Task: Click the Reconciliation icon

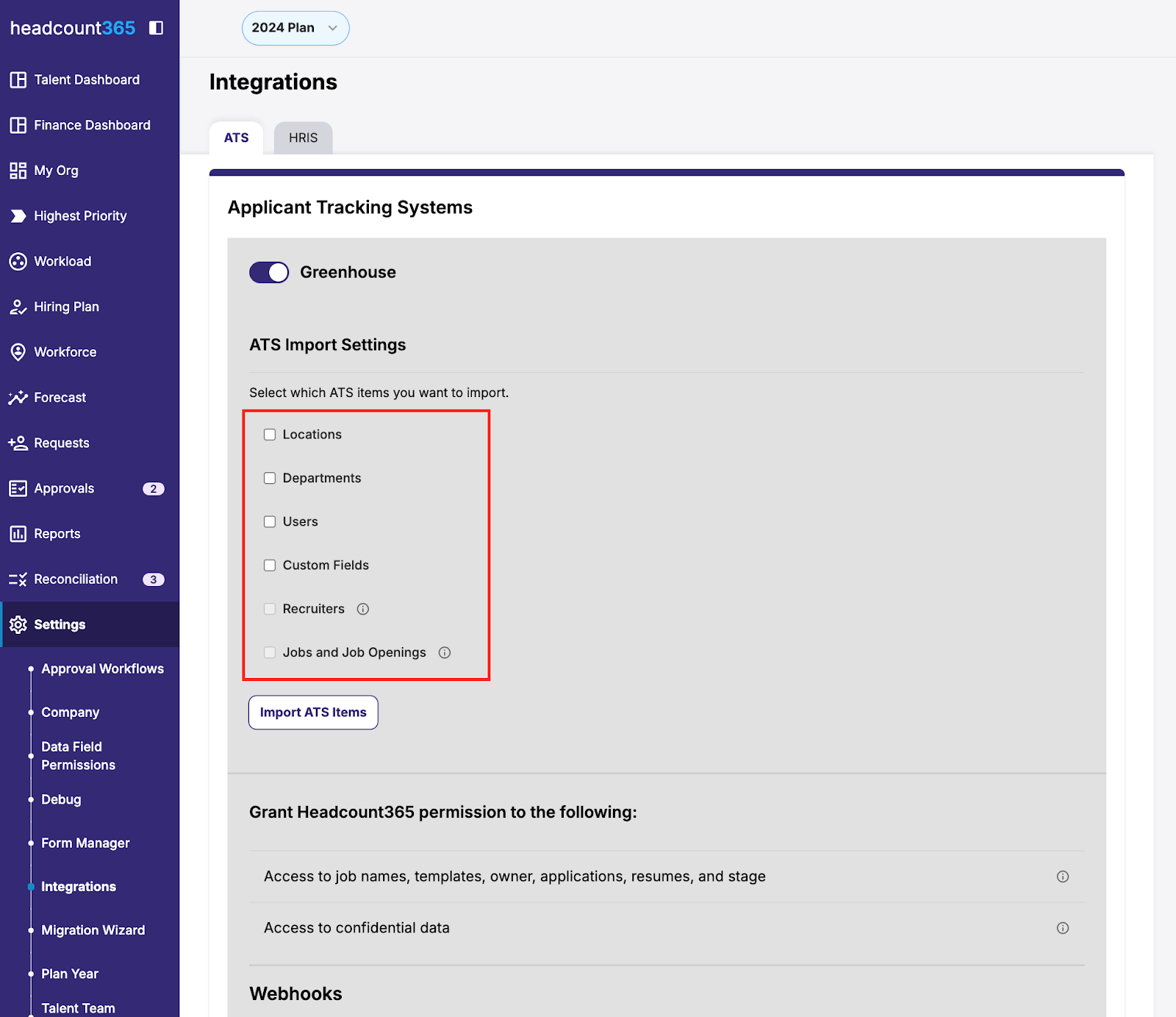Action: tap(18, 579)
